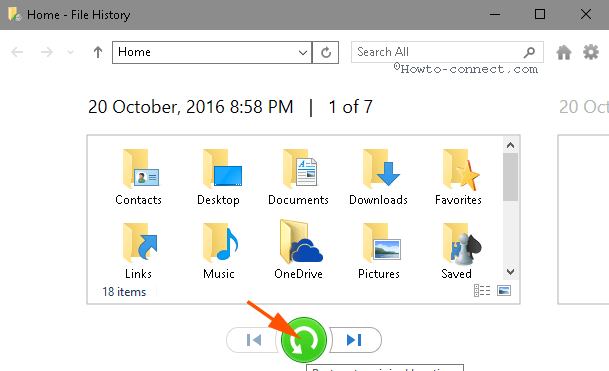Open the gear options menu
Image resolution: width=609 pixels, height=371 pixels.
click(x=591, y=52)
